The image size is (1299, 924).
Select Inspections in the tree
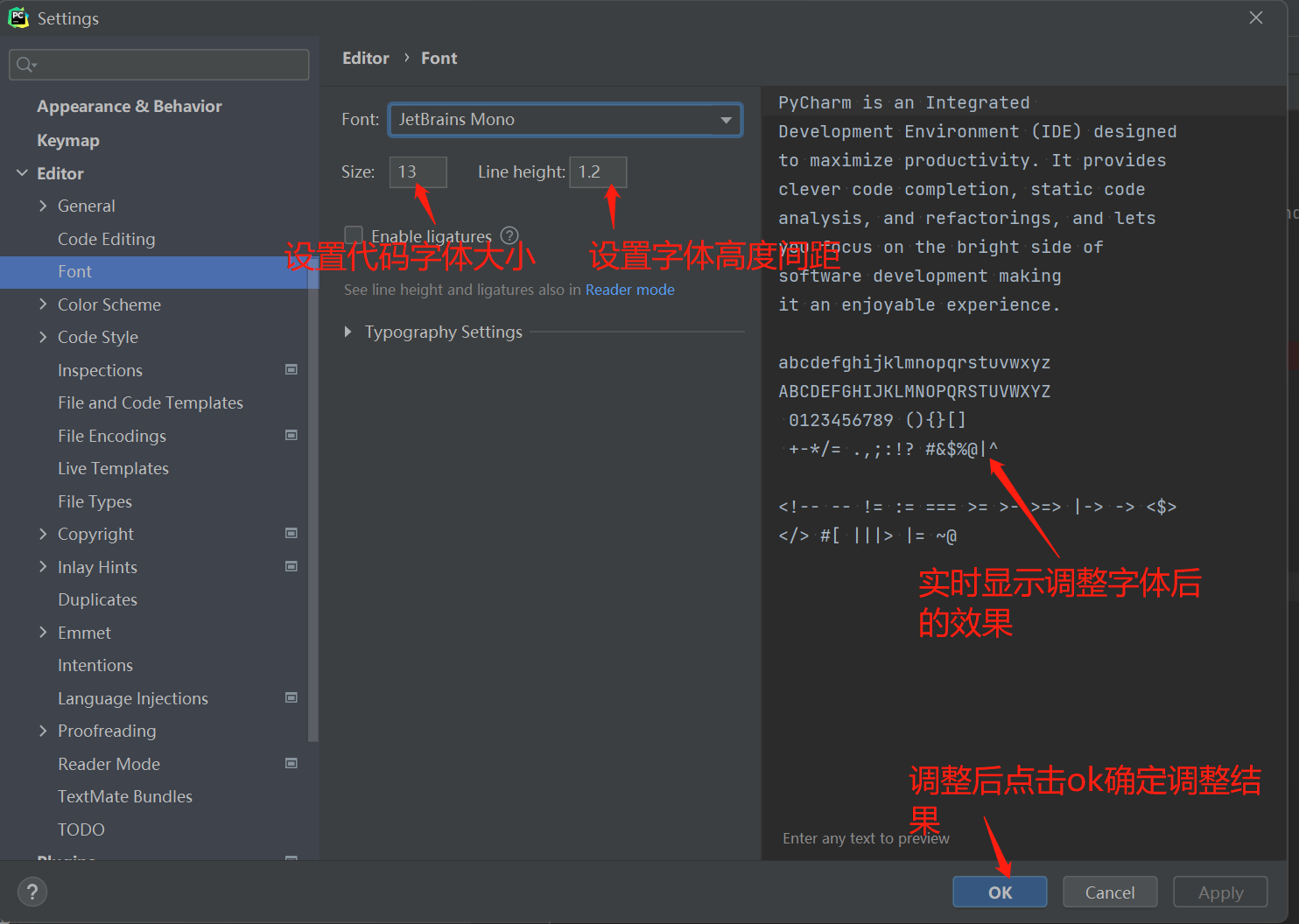coord(100,370)
